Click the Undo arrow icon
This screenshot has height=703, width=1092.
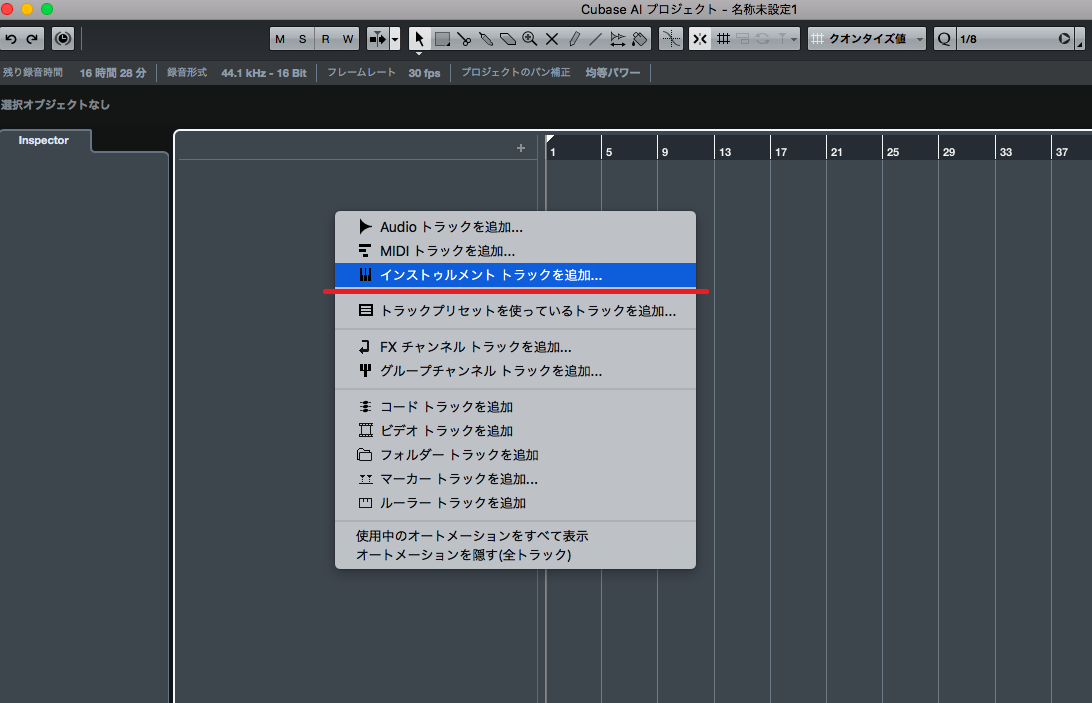pyautogui.click(x=11, y=39)
